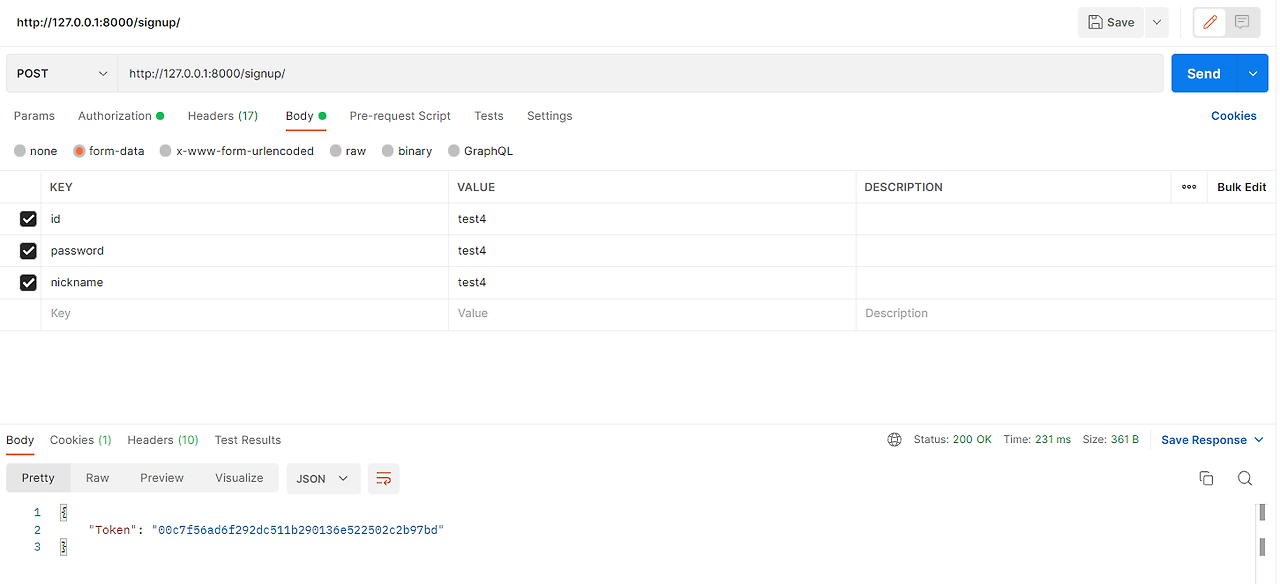Open the comments icon
Screen dimensions: 1280x584
coord(1242,22)
